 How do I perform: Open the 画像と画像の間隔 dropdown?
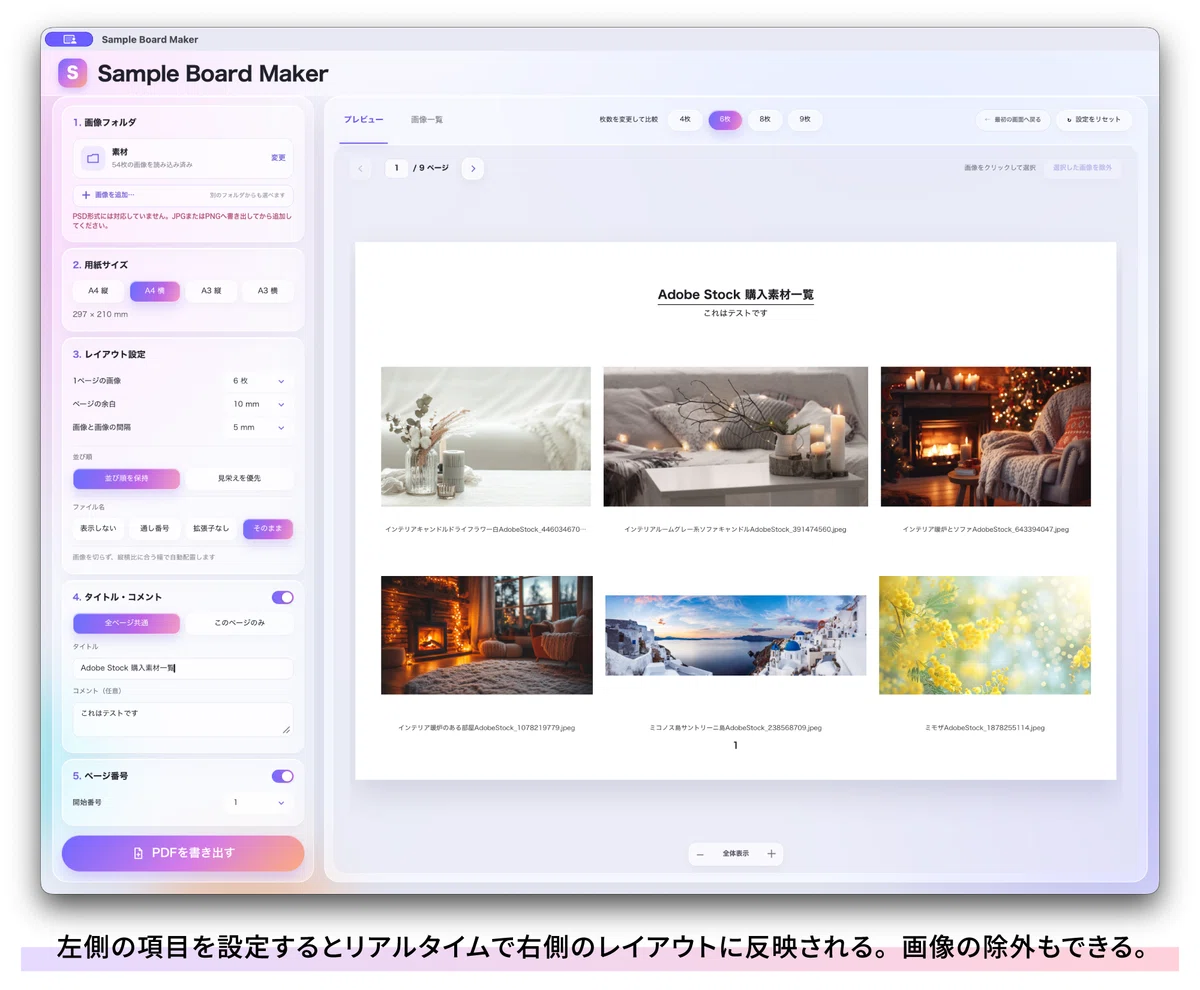click(259, 427)
